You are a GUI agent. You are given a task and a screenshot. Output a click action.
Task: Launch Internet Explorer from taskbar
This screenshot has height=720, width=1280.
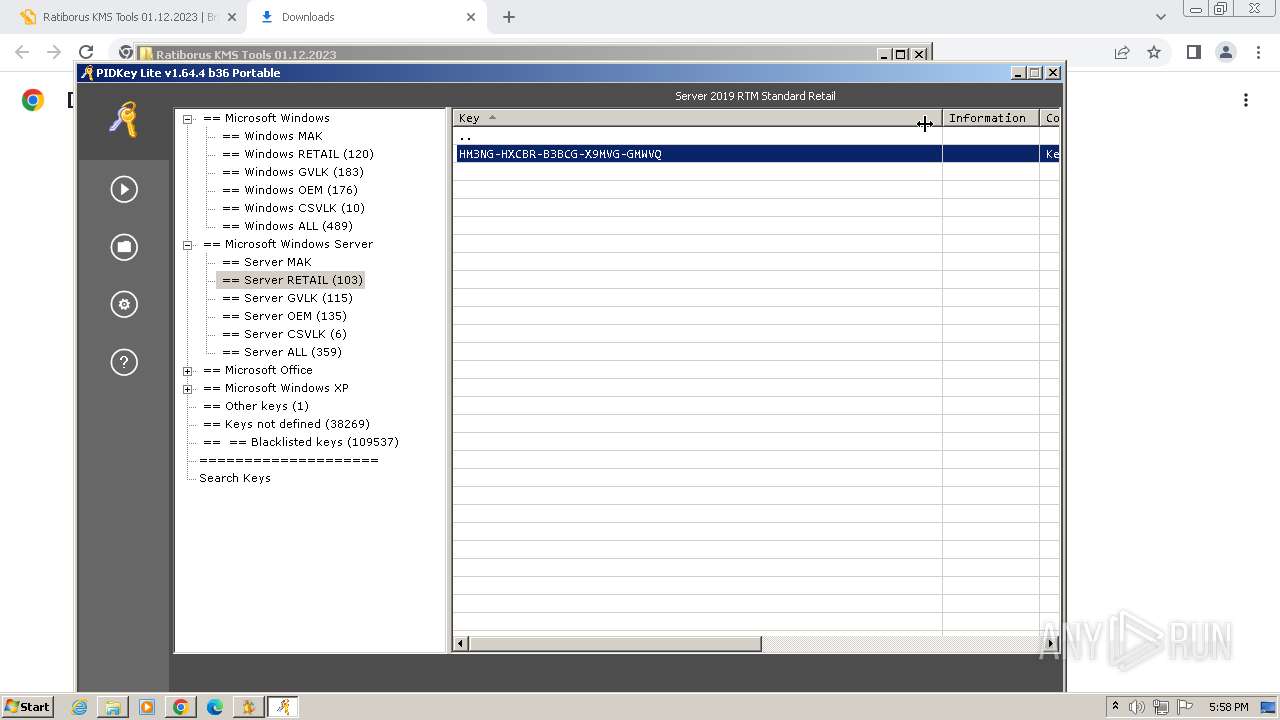tap(80, 707)
